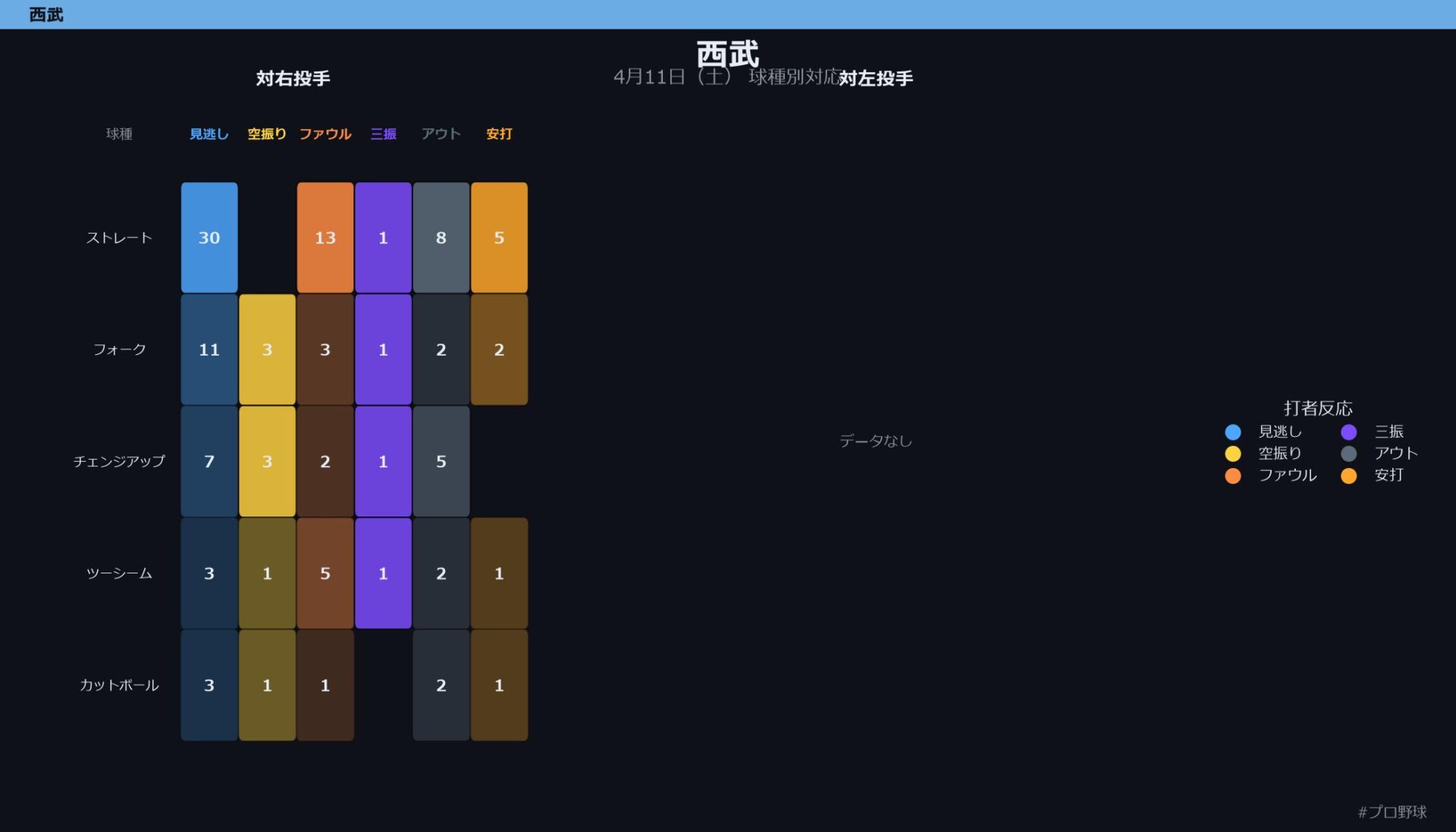Click the ストレート アウト cell showing 8

pos(441,237)
